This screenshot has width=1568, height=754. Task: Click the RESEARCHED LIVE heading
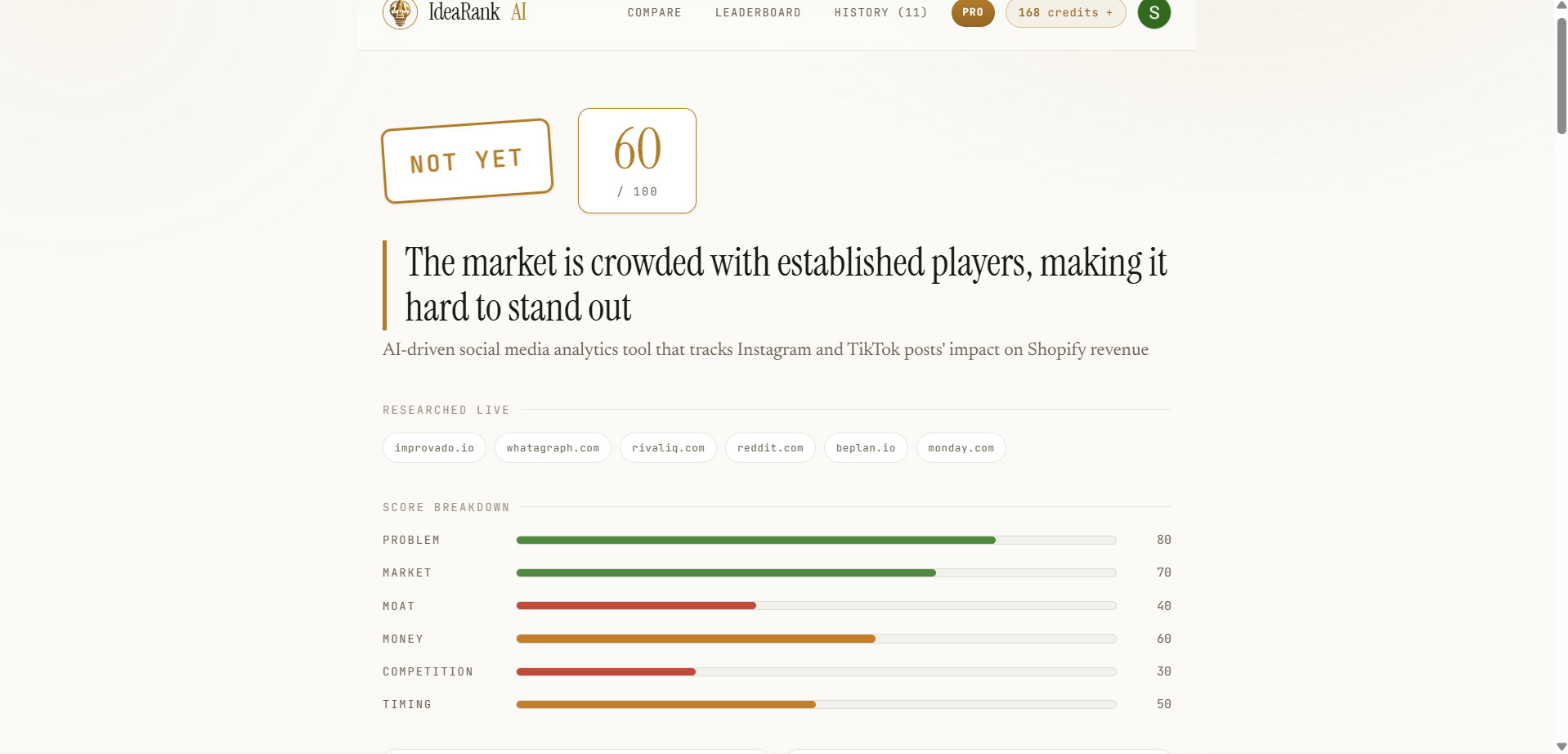[x=446, y=410]
